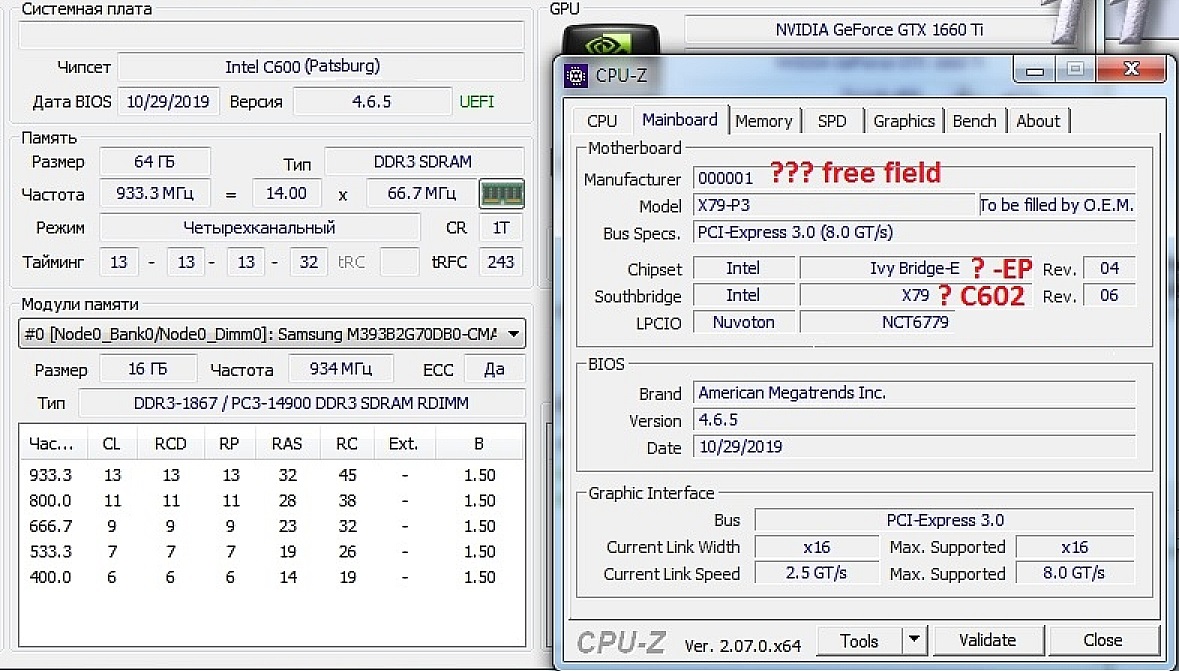Click the RAS column header in timings table
Viewport: 1179px width, 671px height.
pyautogui.click(x=287, y=444)
